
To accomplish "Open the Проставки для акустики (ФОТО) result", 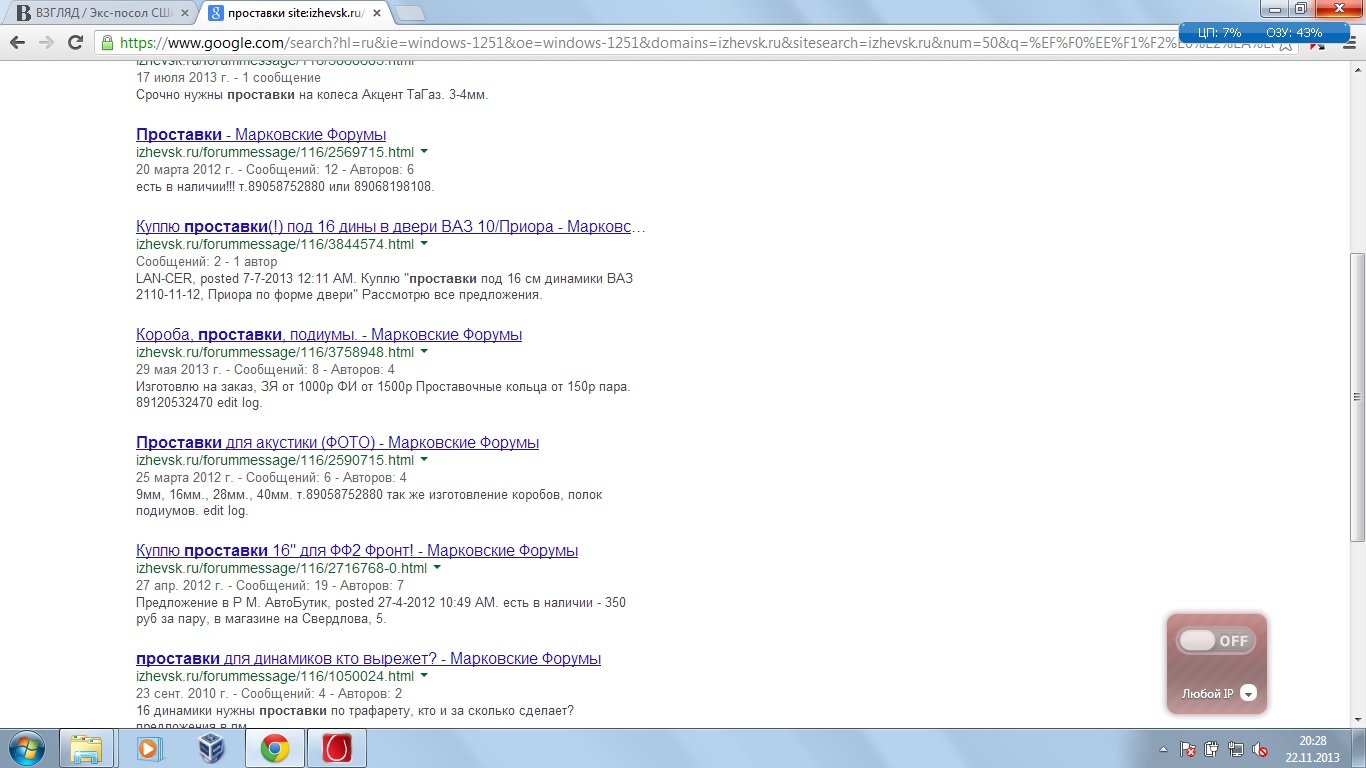I will 337,443.
